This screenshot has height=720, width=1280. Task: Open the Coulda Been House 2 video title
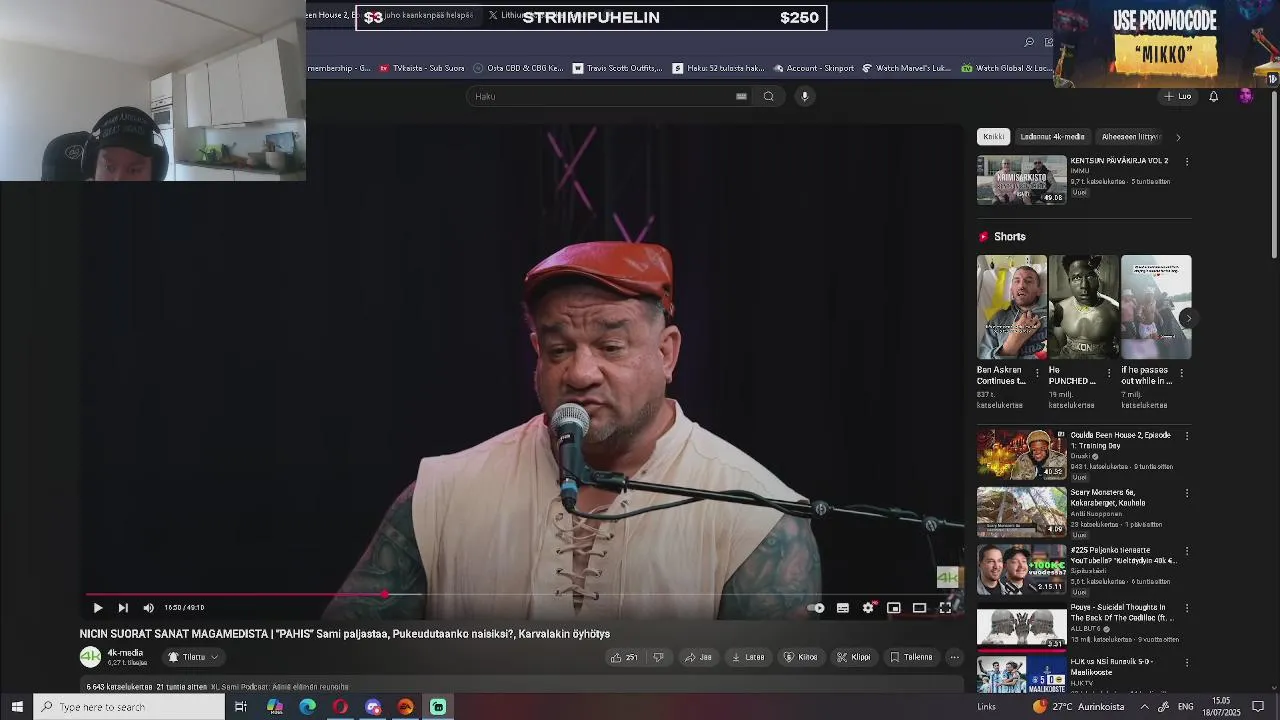tap(1120, 440)
